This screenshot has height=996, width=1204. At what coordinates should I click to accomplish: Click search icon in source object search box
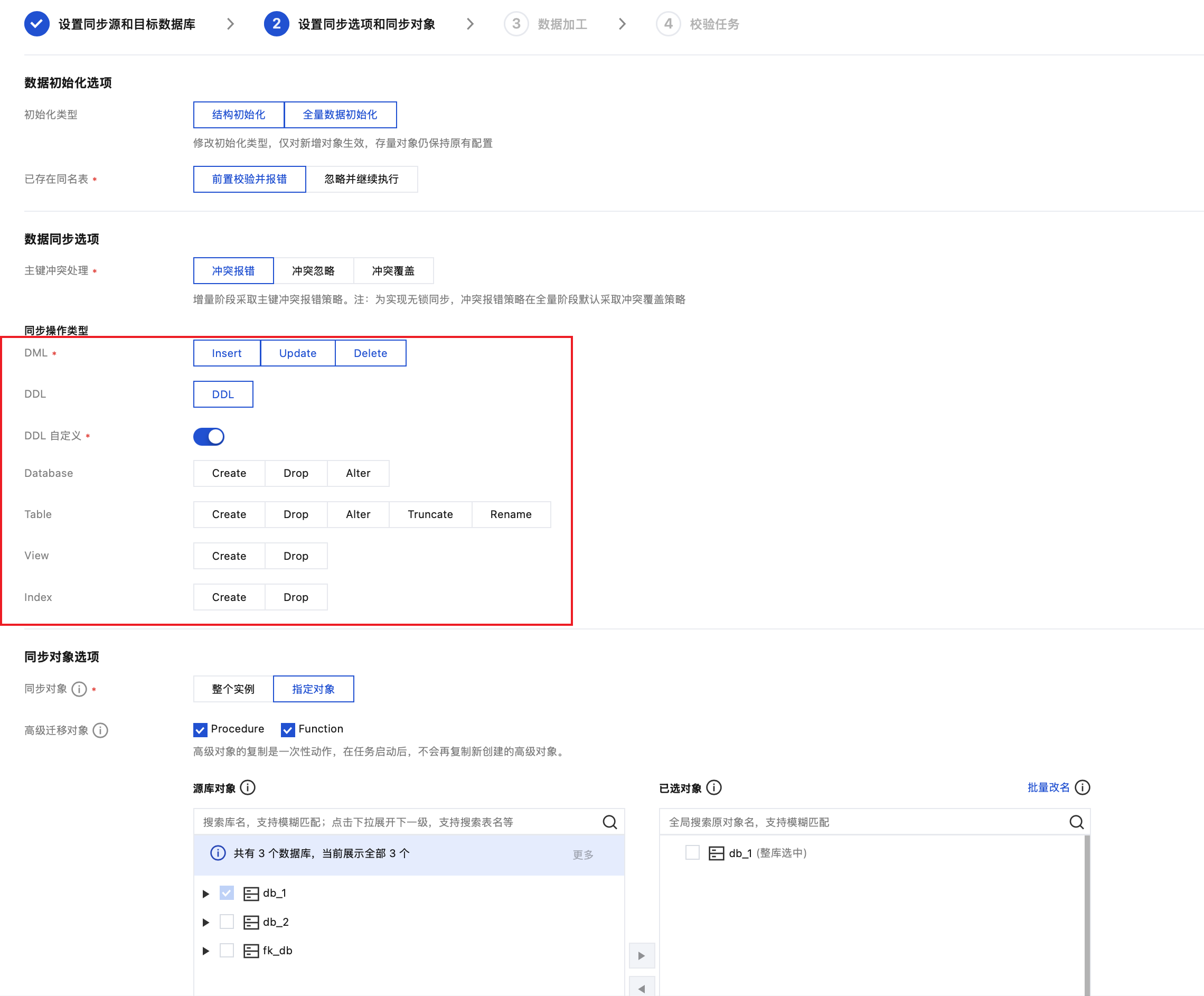[x=609, y=822]
